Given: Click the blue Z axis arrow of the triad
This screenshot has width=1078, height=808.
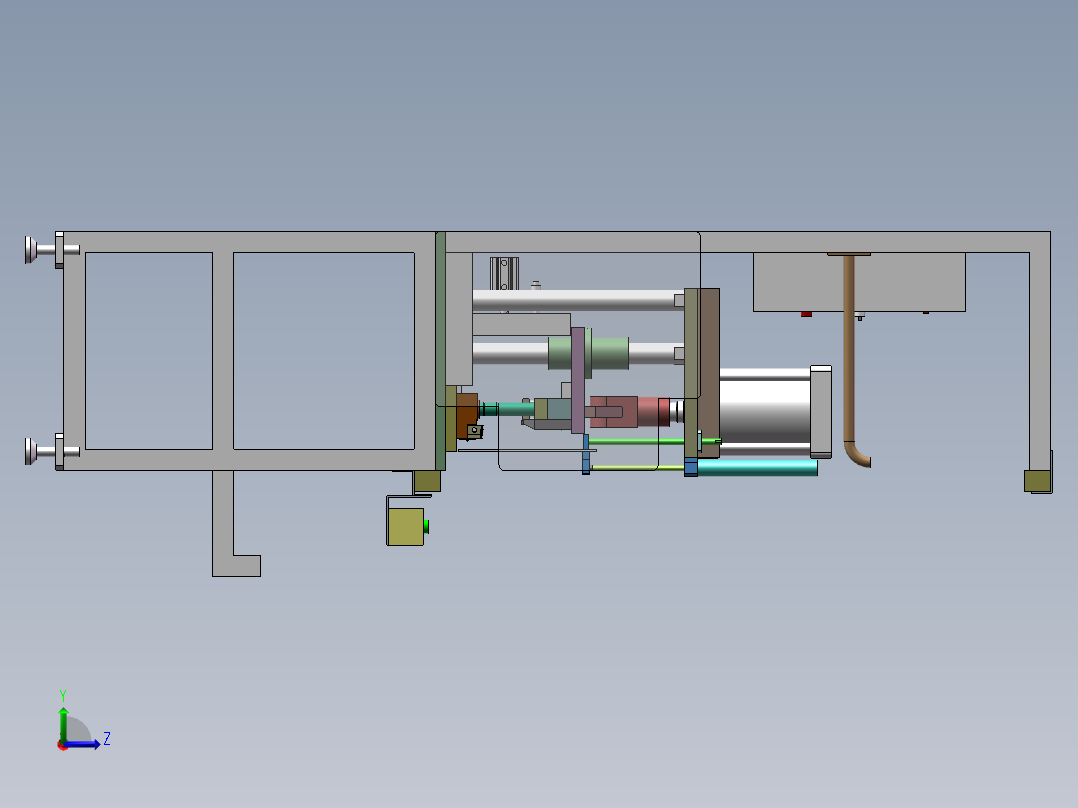Looking at the screenshot, I should tap(82, 744).
